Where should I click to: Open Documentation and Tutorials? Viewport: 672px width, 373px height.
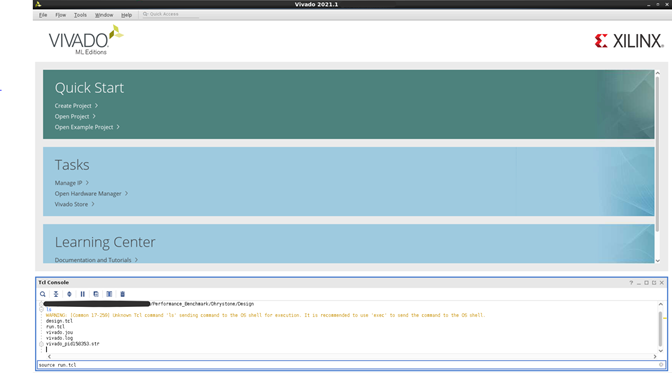tap(96, 260)
